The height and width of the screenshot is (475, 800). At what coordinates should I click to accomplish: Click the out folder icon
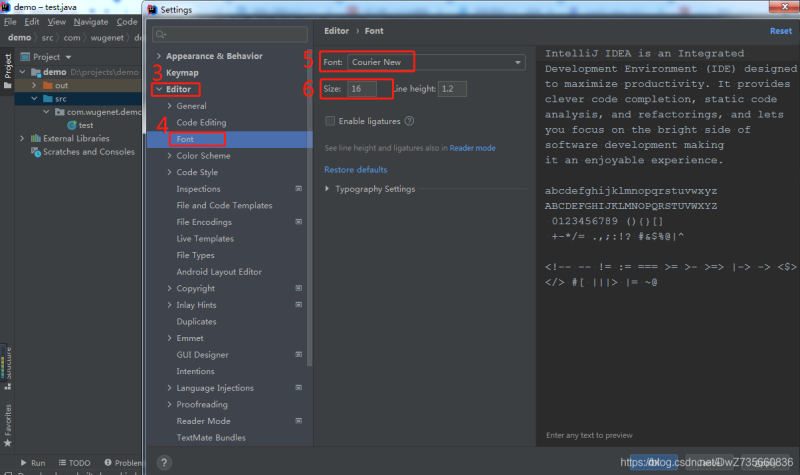(x=48, y=85)
